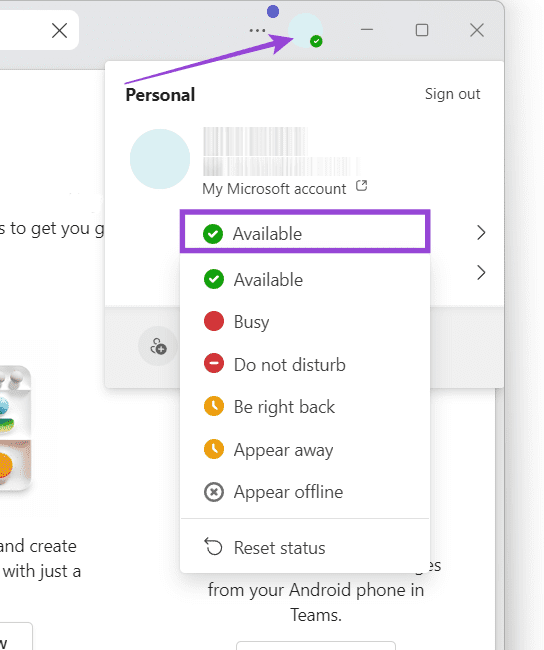The width and height of the screenshot is (544, 650).
Task: Sign out of the Personal account
Action: point(452,94)
